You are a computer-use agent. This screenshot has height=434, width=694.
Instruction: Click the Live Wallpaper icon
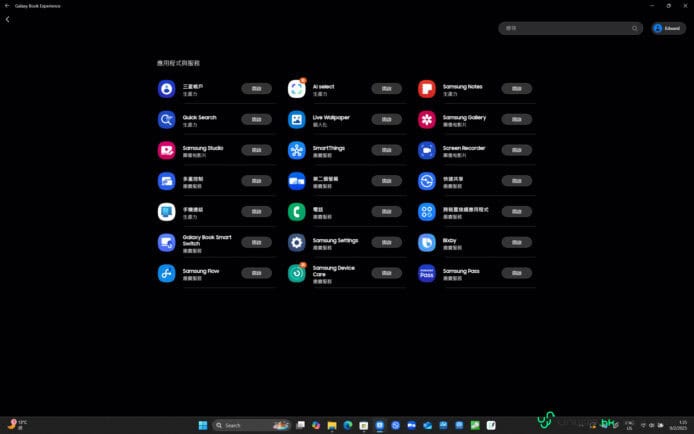[x=296, y=120]
